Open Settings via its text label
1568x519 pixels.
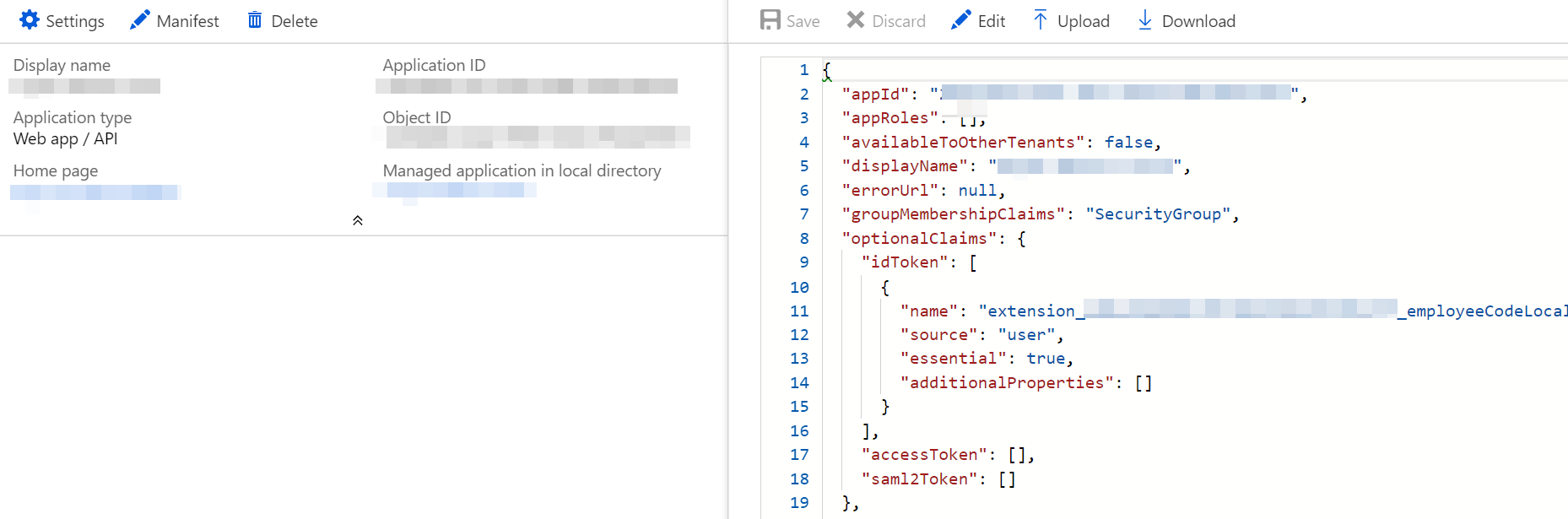[x=75, y=21]
